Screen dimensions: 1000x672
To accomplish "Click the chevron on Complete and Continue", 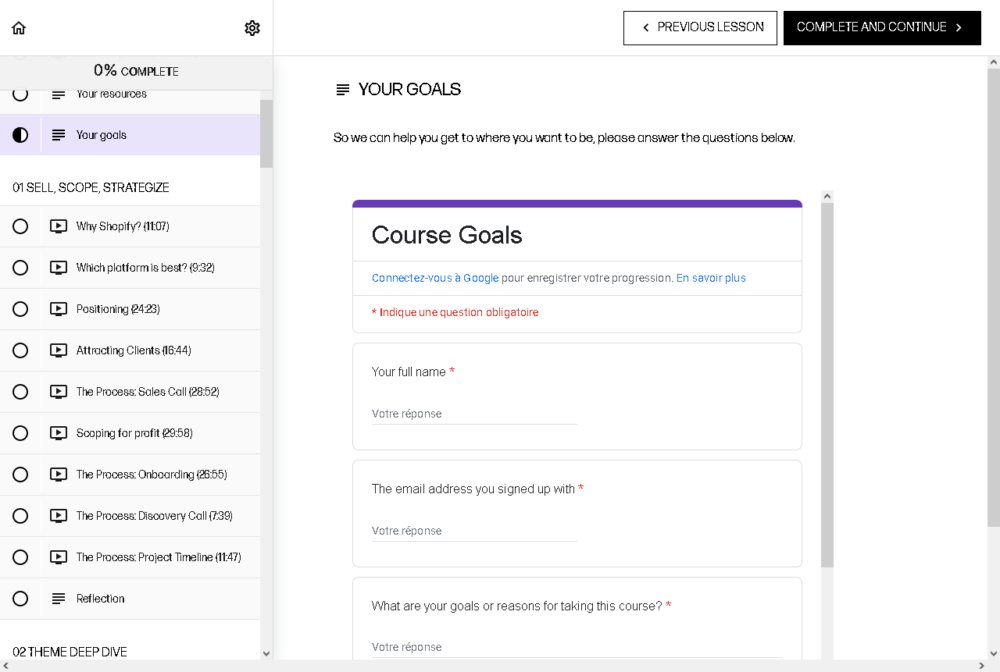I will pyautogui.click(x=959, y=27).
